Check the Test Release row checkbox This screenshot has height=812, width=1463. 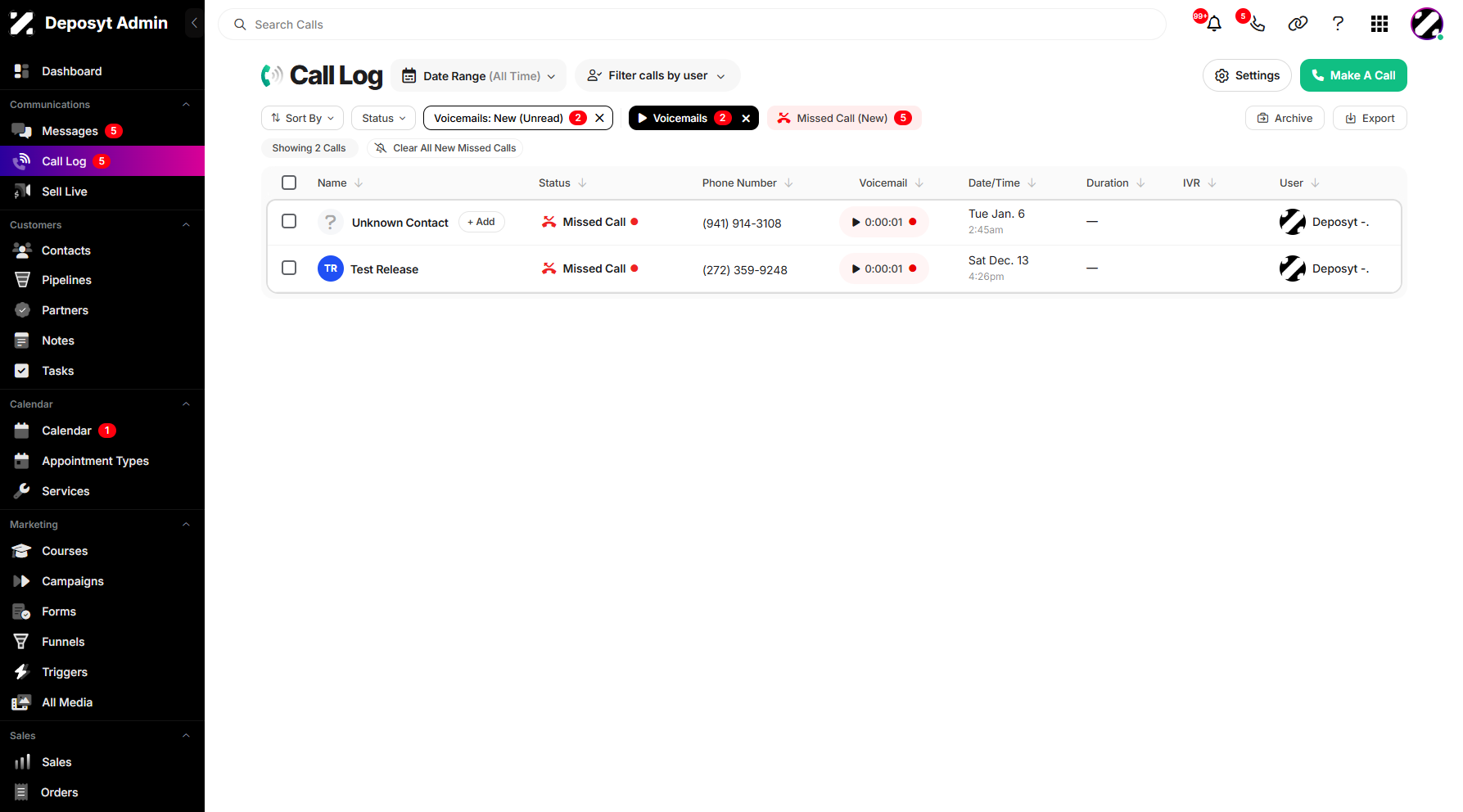pyautogui.click(x=289, y=268)
